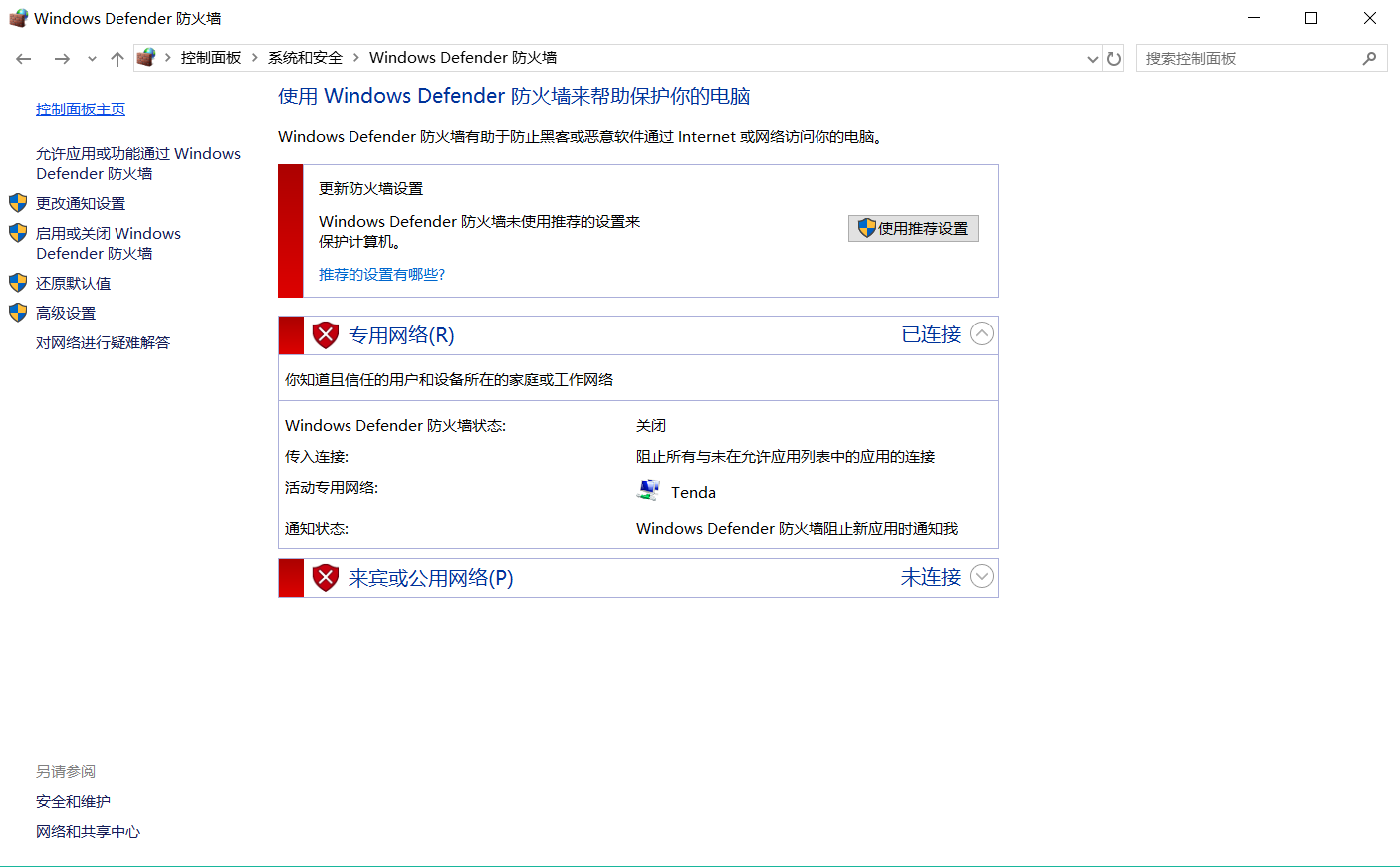Click the Tenda network icon
Viewport: 1400px width, 867px height.
click(648, 490)
